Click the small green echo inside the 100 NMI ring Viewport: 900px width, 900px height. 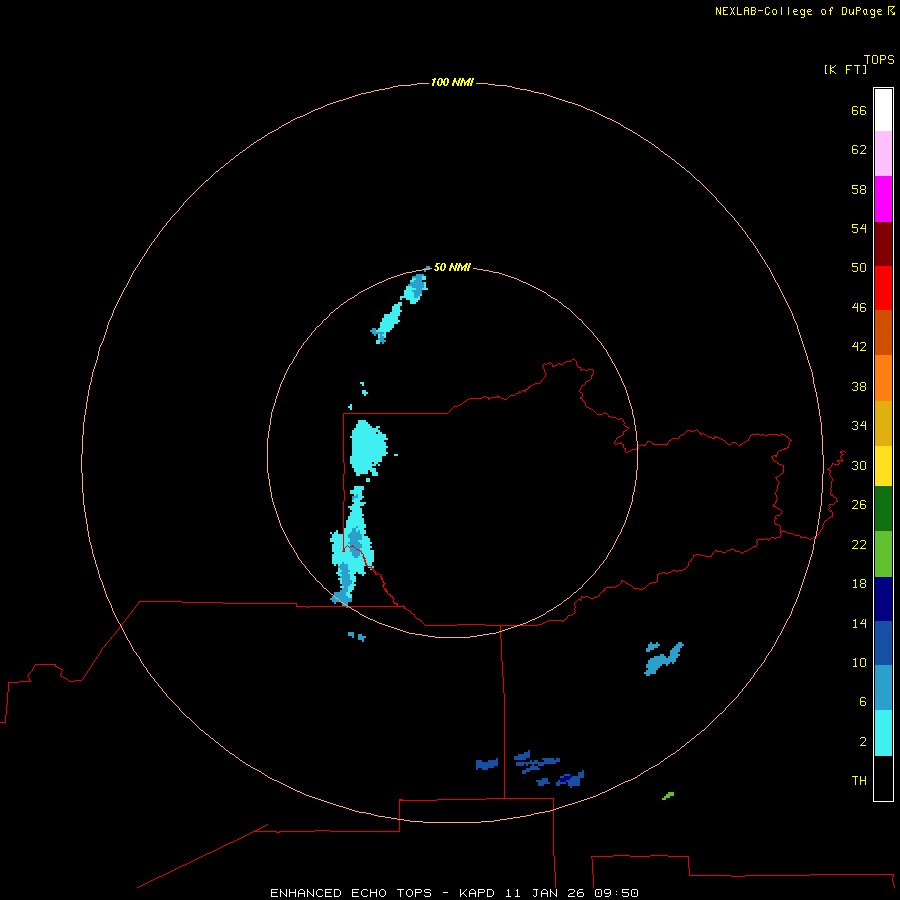[668, 796]
